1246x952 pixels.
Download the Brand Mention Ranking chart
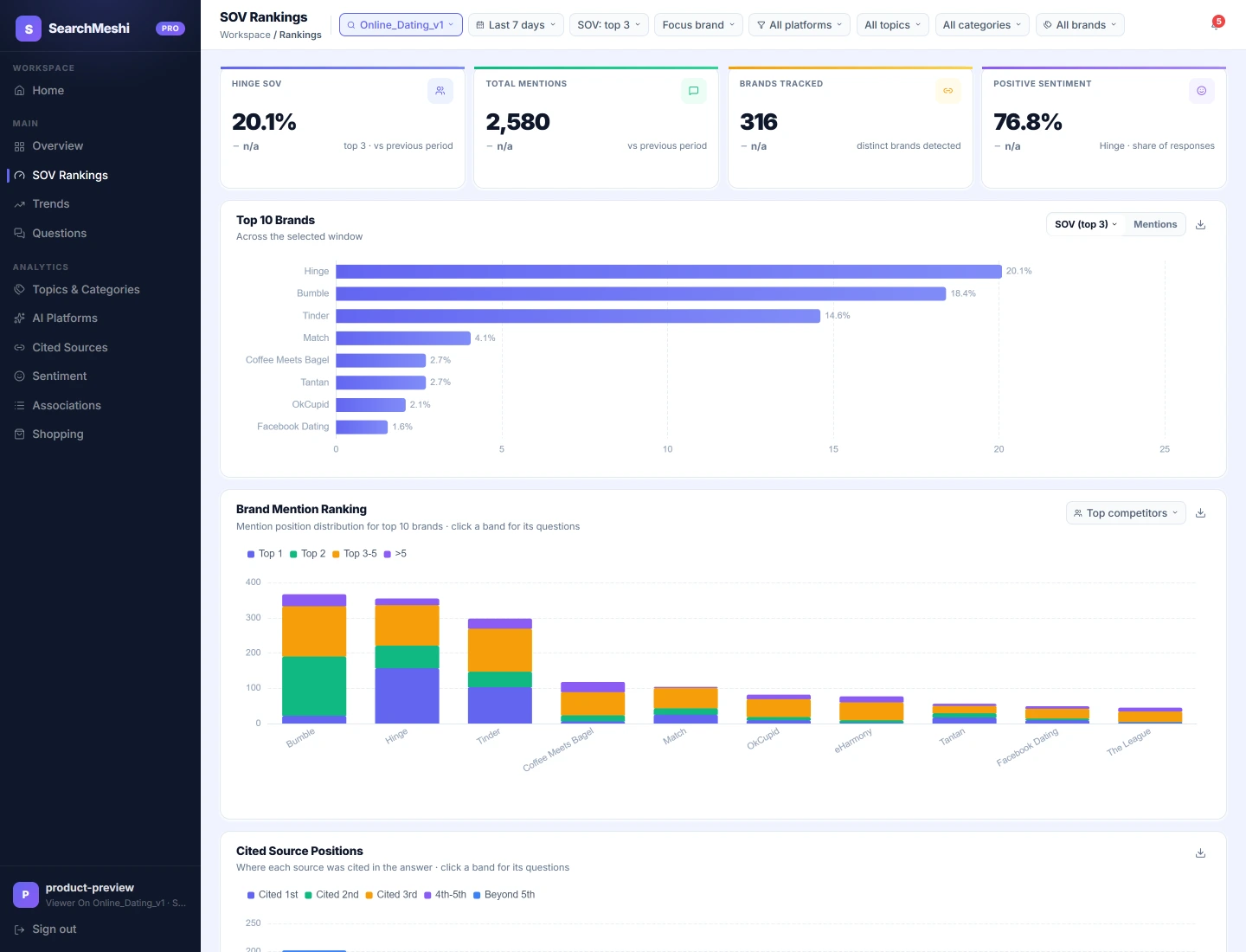(1200, 513)
